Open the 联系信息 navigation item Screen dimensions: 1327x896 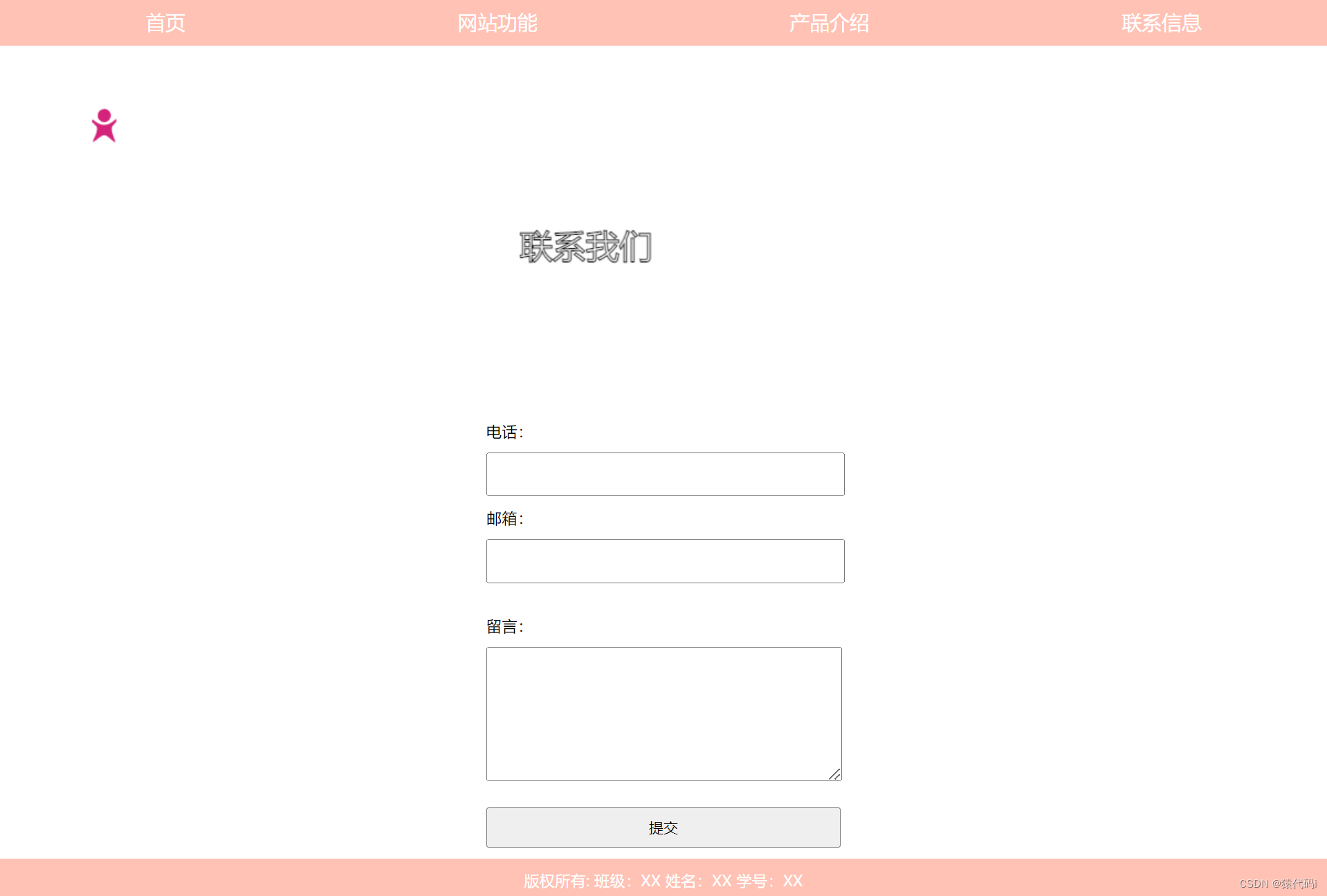(x=1161, y=23)
